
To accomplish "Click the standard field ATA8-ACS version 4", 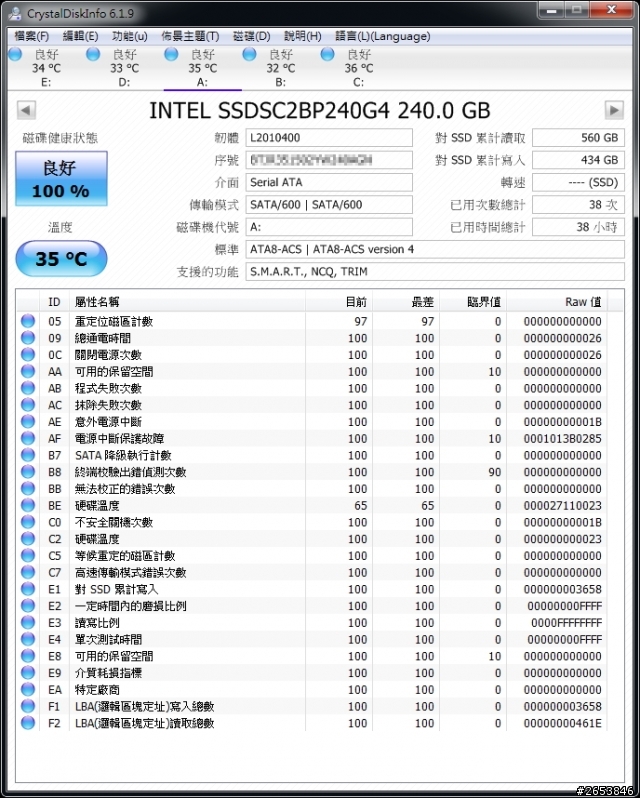I will click(x=435, y=250).
